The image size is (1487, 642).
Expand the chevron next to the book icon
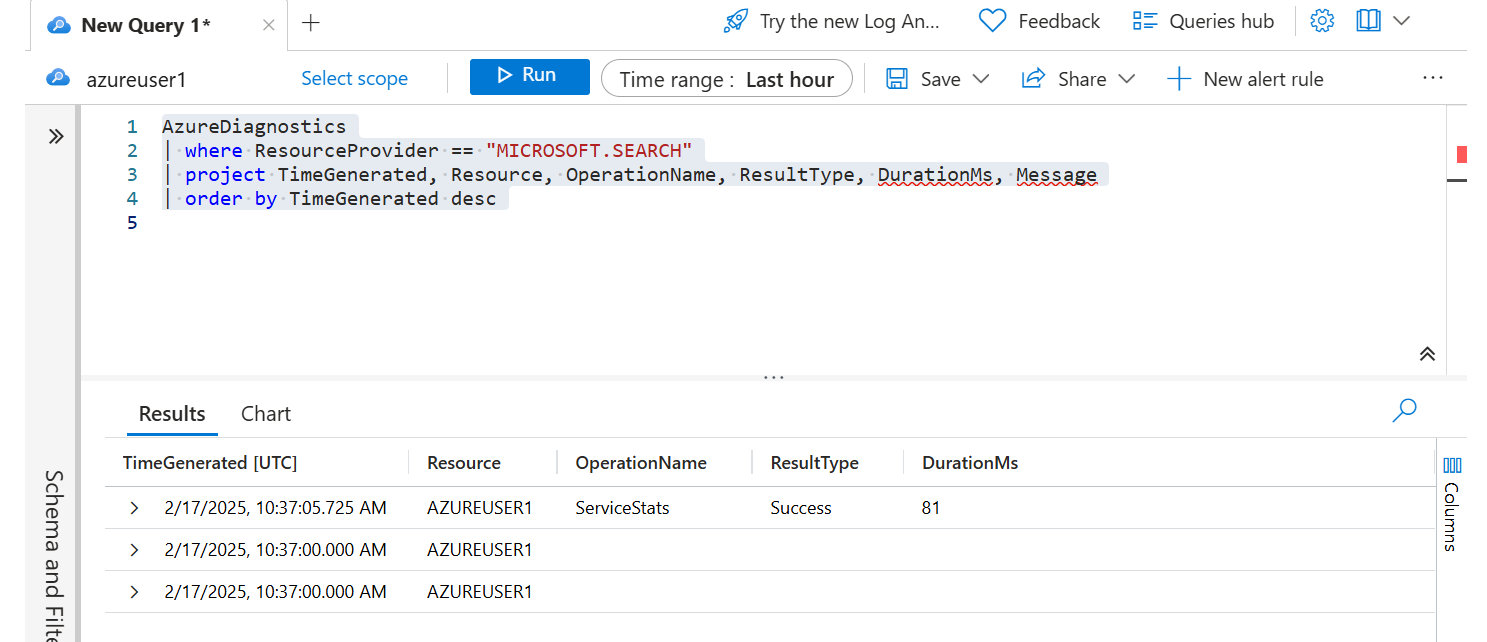(1401, 21)
